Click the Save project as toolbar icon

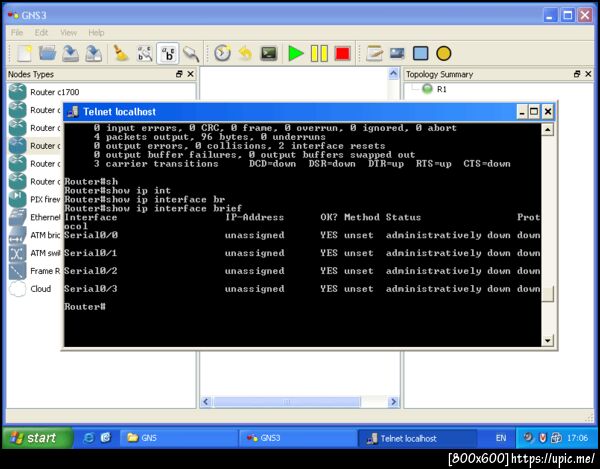(x=93, y=53)
